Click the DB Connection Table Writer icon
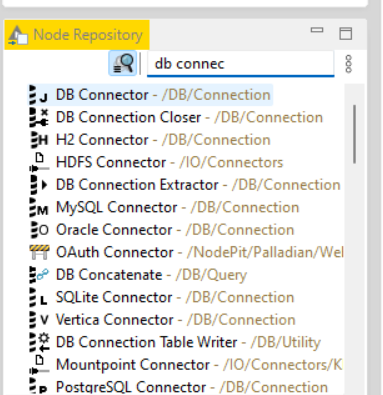 (39, 342)
